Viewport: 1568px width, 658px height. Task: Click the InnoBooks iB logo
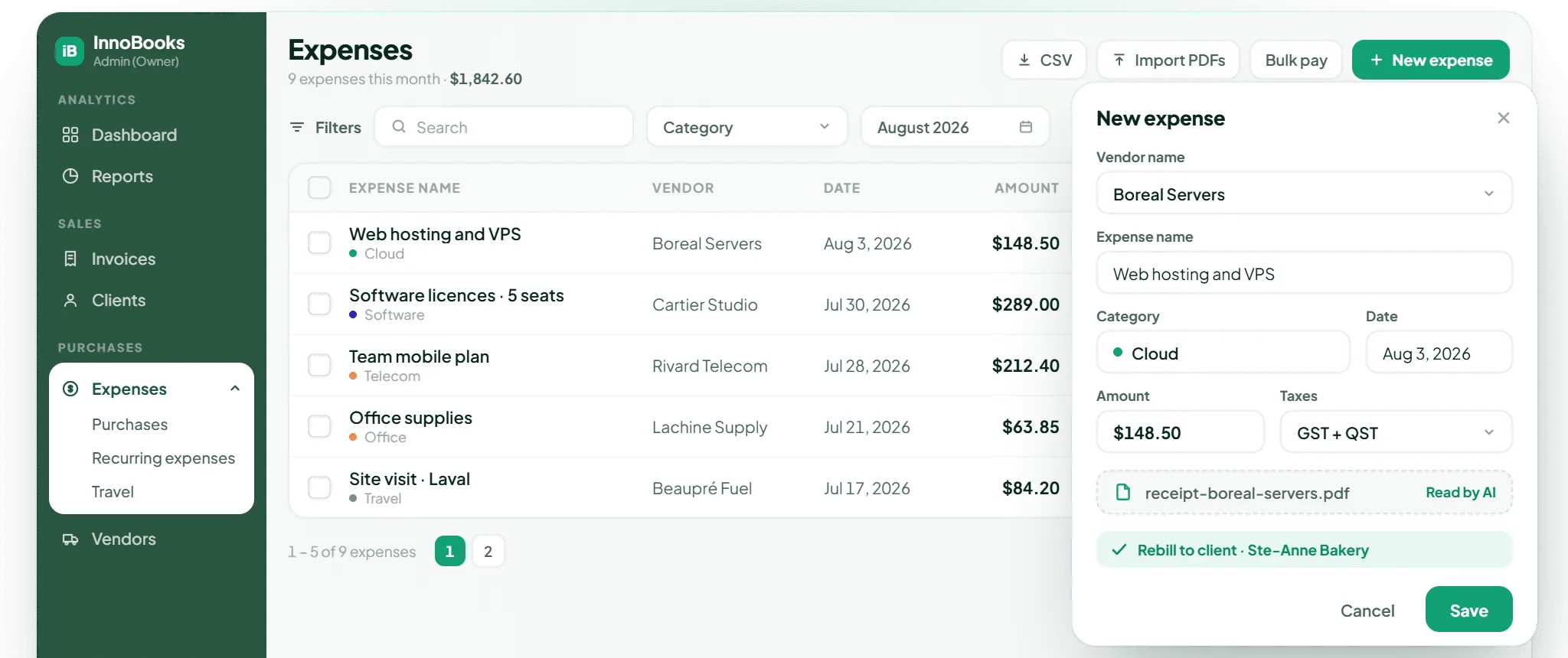point(70,51)
